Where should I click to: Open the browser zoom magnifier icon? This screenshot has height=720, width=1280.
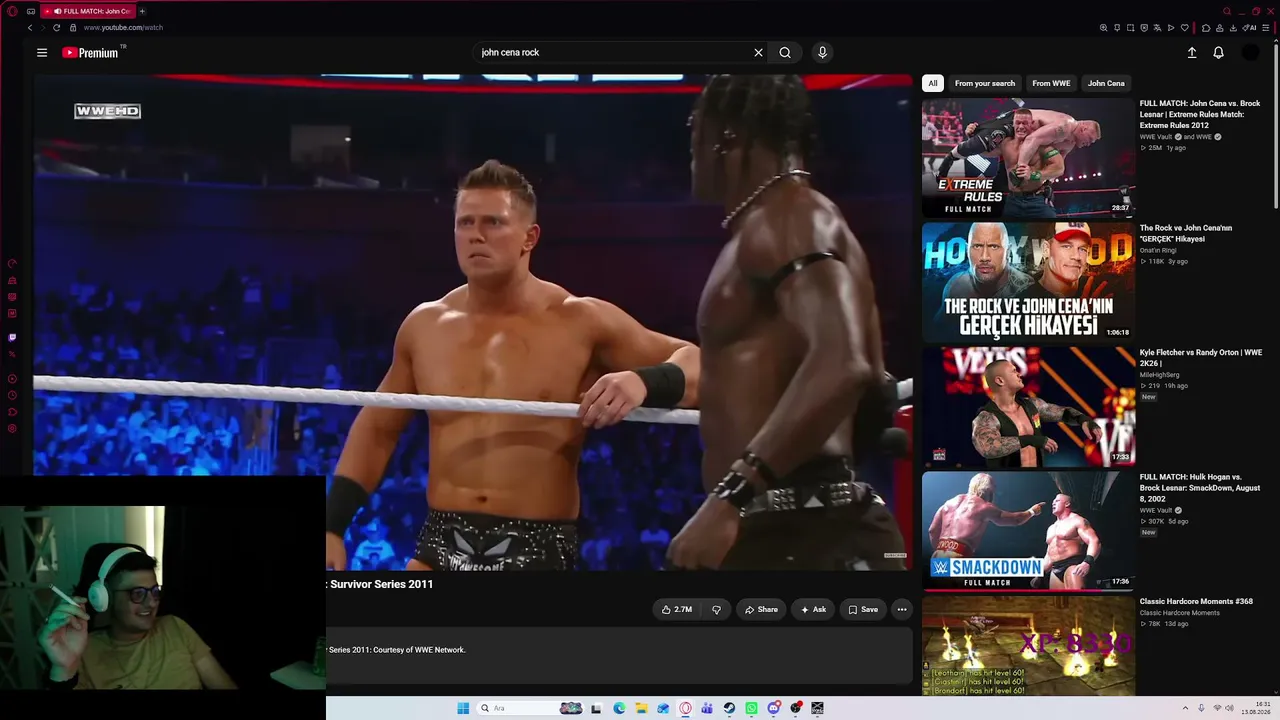click(1103, 28)
